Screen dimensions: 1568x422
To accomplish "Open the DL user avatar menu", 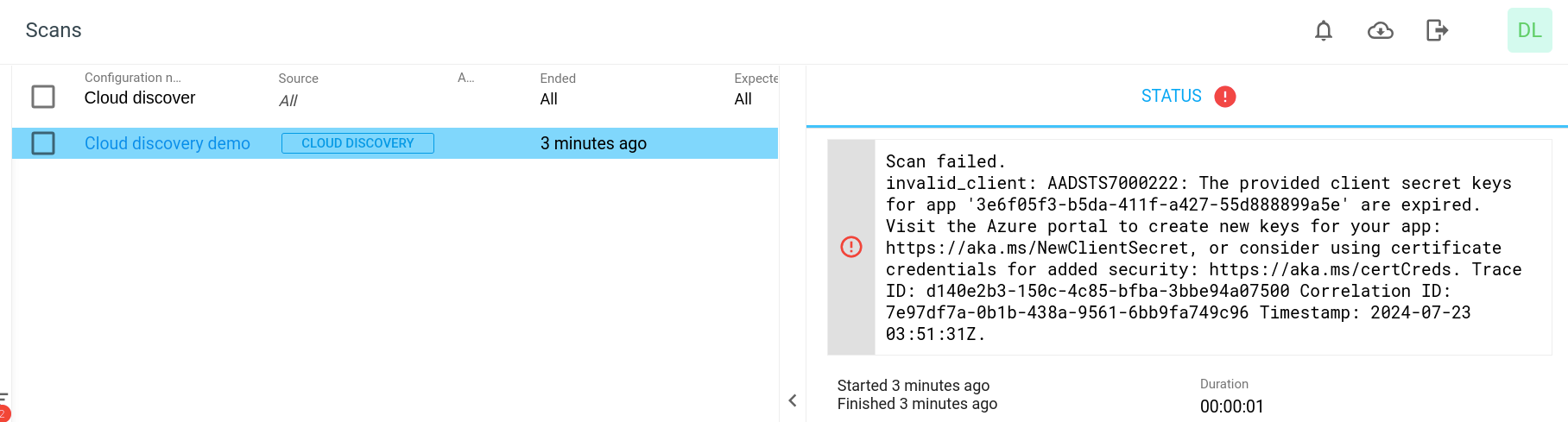I will 1529,30.
